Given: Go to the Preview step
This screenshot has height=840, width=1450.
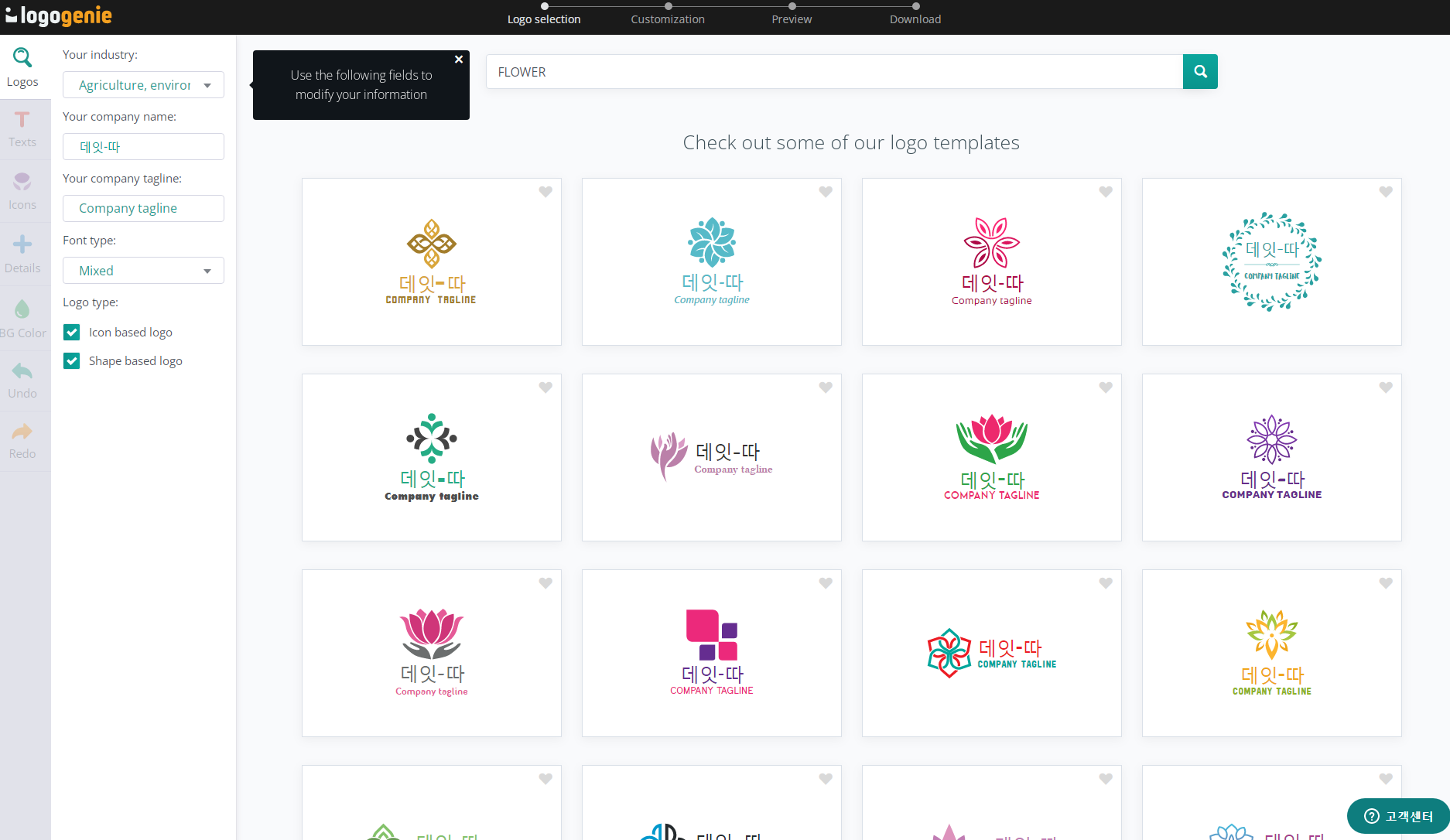Looking at the screenshot, I should click(792, 15).
